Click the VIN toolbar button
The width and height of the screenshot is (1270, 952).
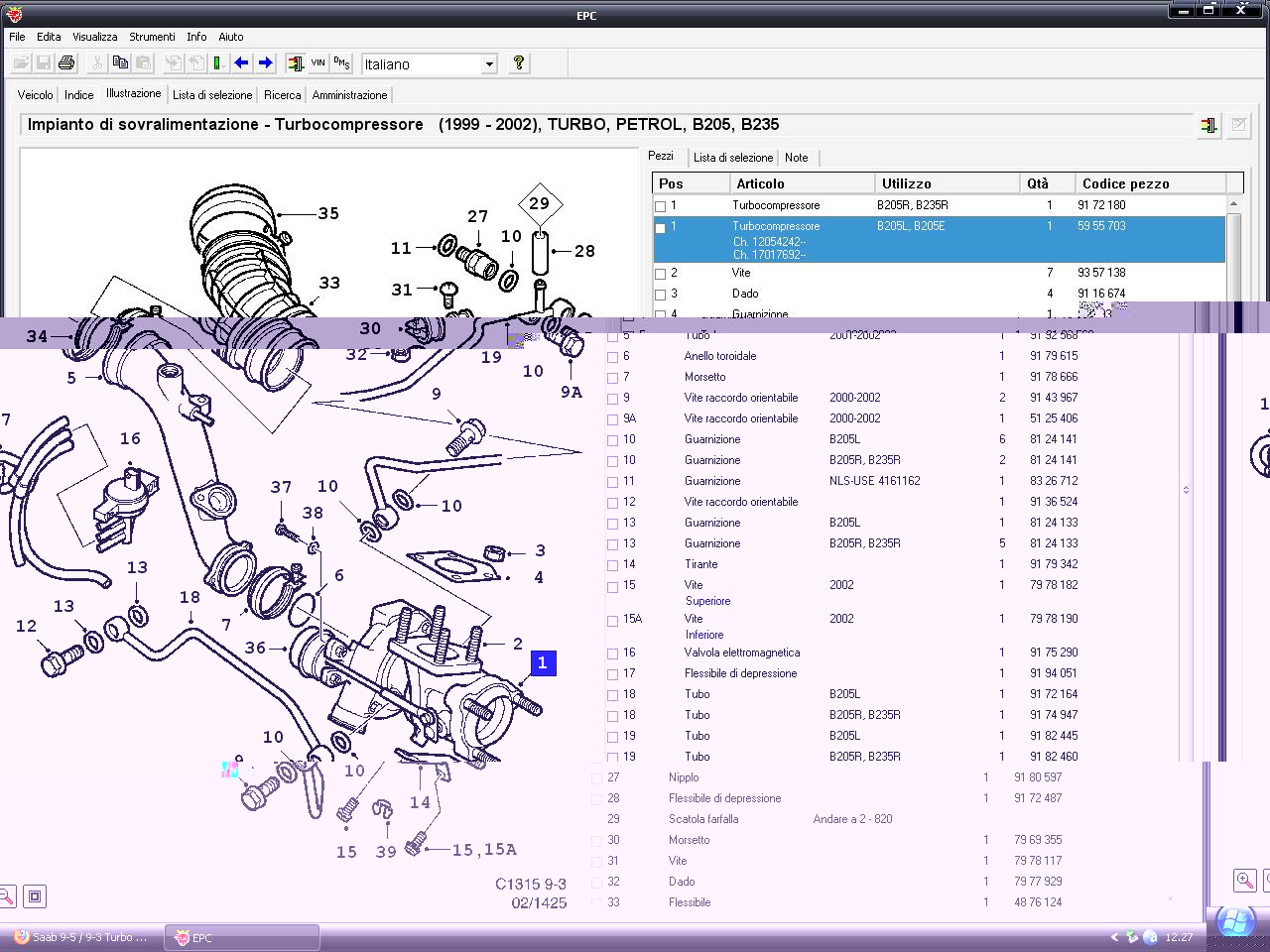point(317,63)
